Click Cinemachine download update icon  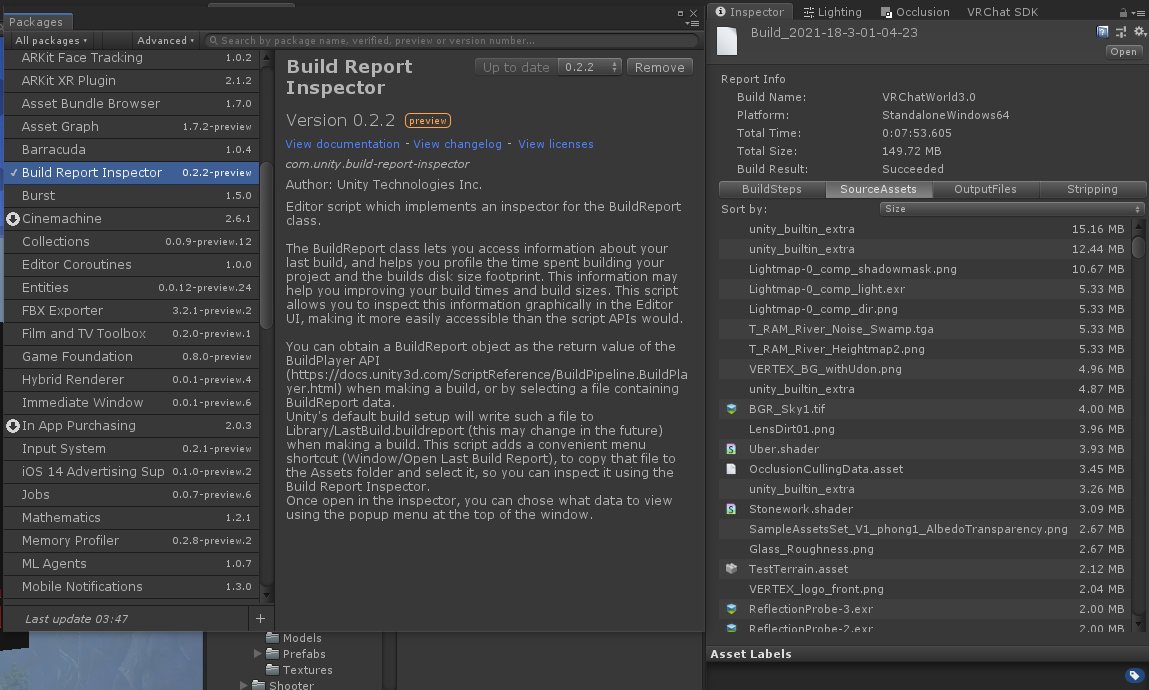tap(12, 219)
